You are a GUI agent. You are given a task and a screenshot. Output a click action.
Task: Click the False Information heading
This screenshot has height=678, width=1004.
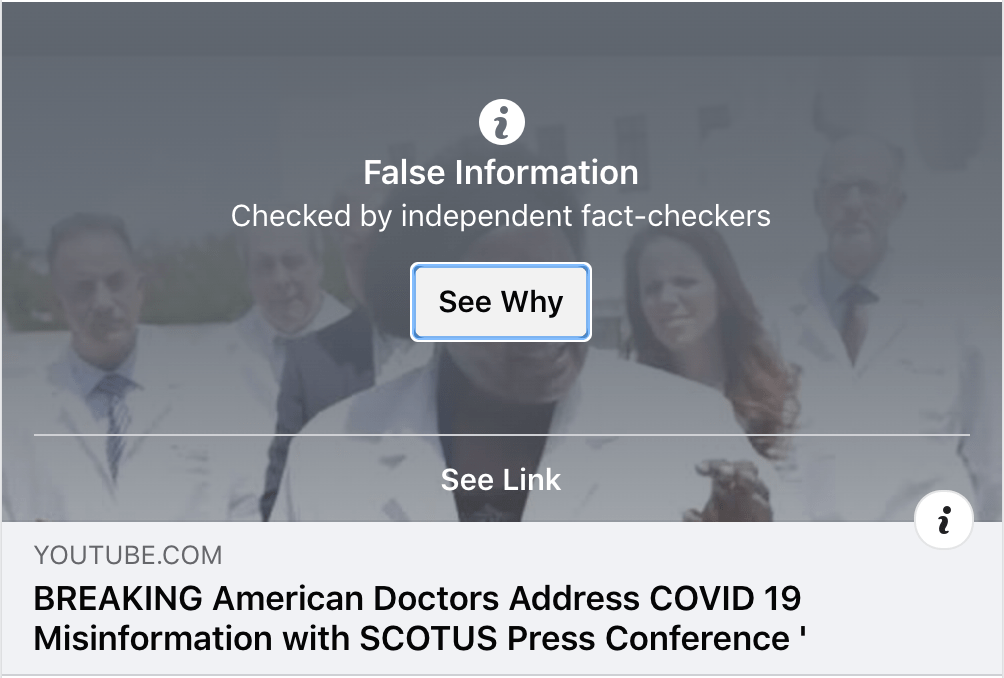[501, 172]
